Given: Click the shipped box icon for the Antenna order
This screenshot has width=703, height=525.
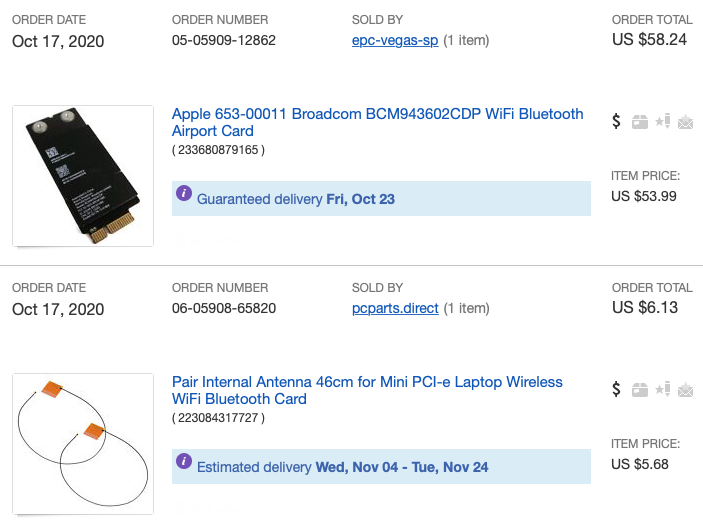Looking at the screenshot, I should (640, 390).
